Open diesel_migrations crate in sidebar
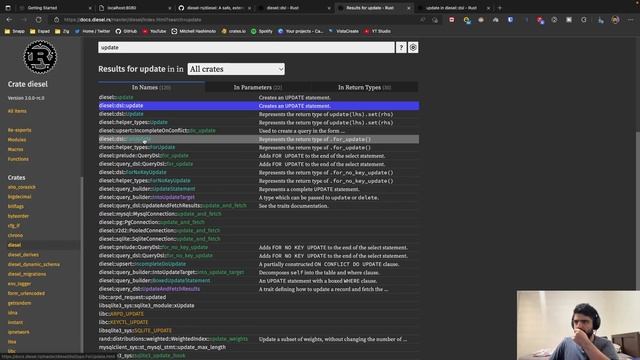The height and width of the screenshot is (360, 640). 27,274
